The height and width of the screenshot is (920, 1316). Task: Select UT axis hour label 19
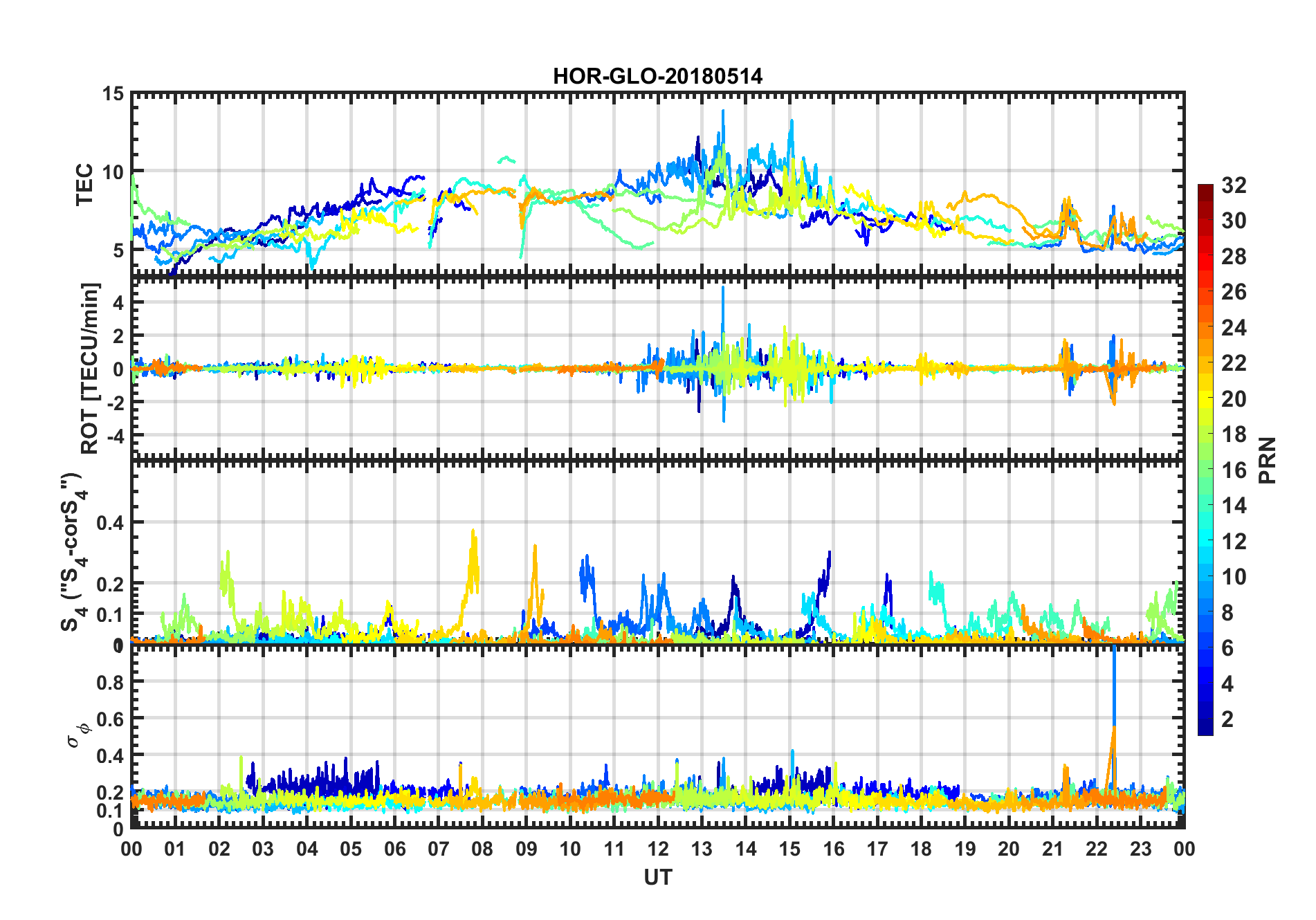965,849
